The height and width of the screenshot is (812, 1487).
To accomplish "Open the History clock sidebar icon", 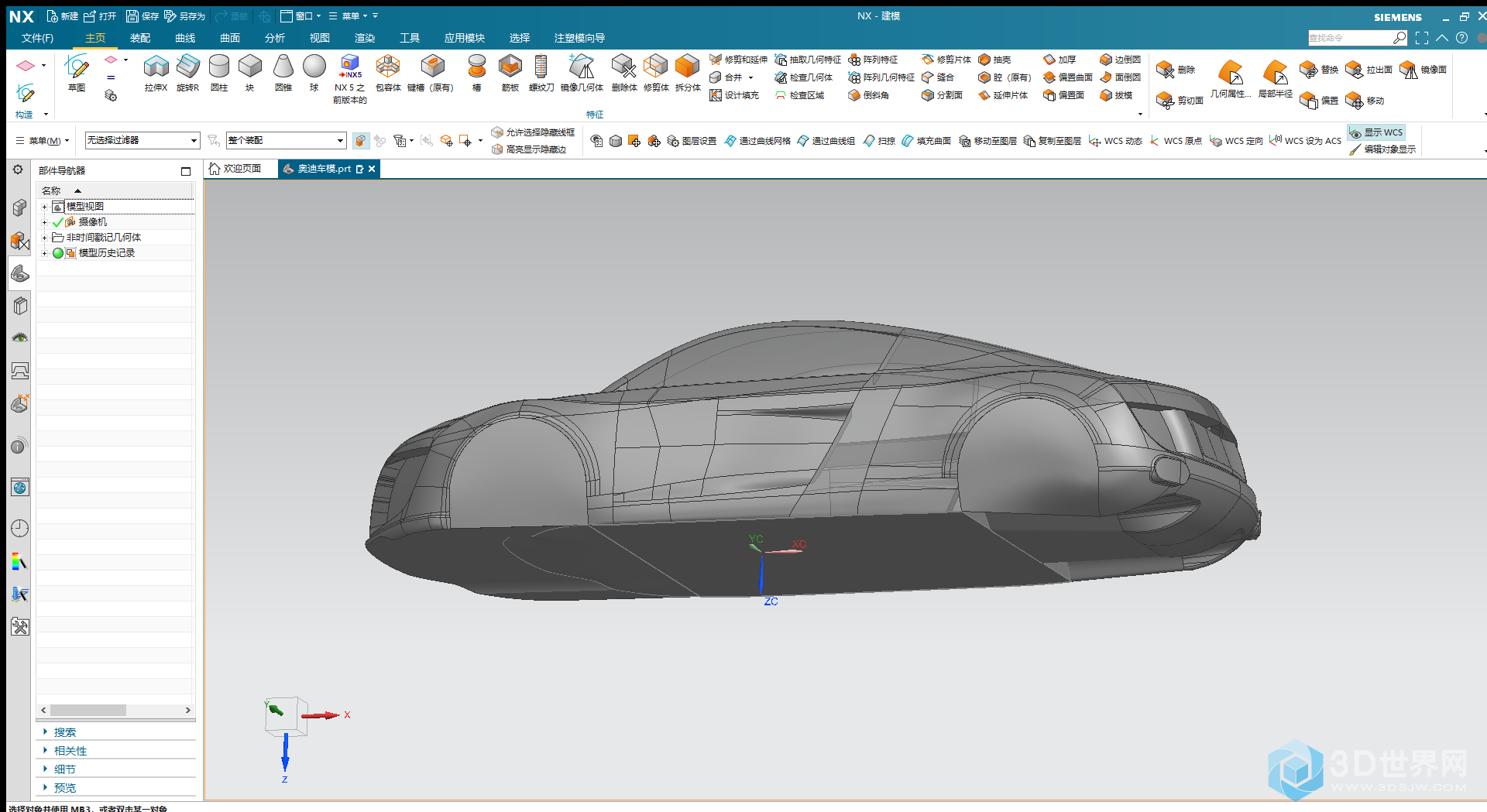I will 20,528.
